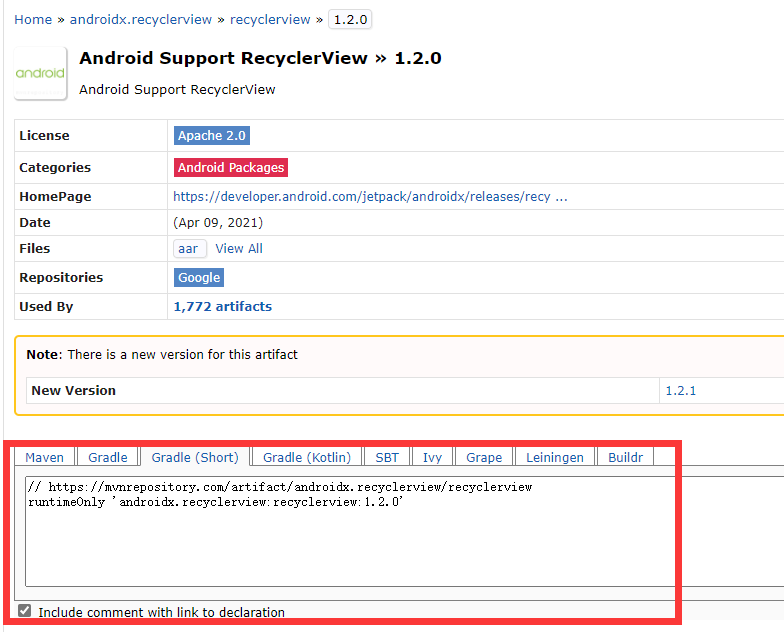Open the Android Packages category tag
Screen dimensions: 784x632
[x=230, y=168]
